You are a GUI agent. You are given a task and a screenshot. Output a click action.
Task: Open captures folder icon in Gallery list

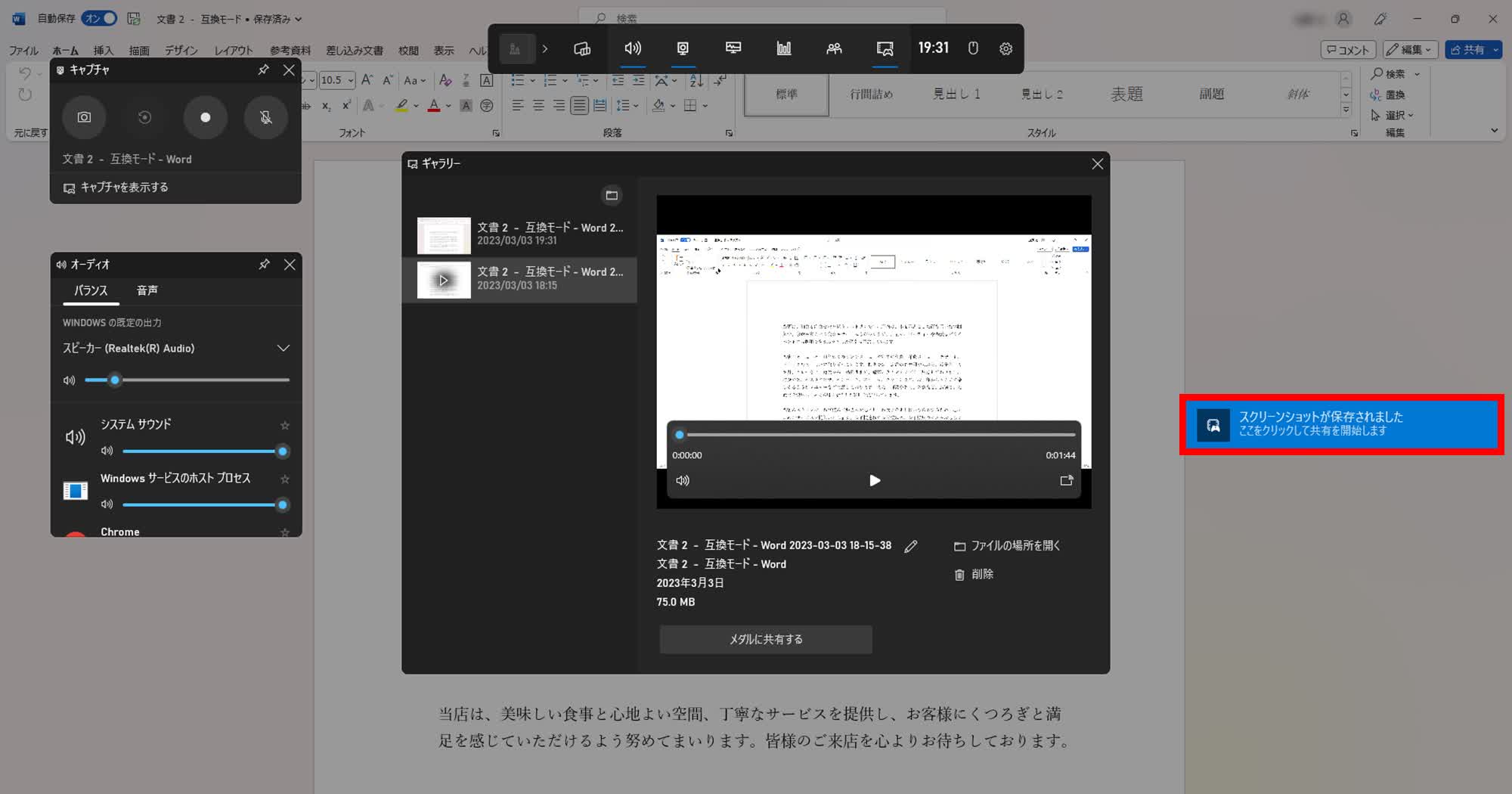[612, 195]
